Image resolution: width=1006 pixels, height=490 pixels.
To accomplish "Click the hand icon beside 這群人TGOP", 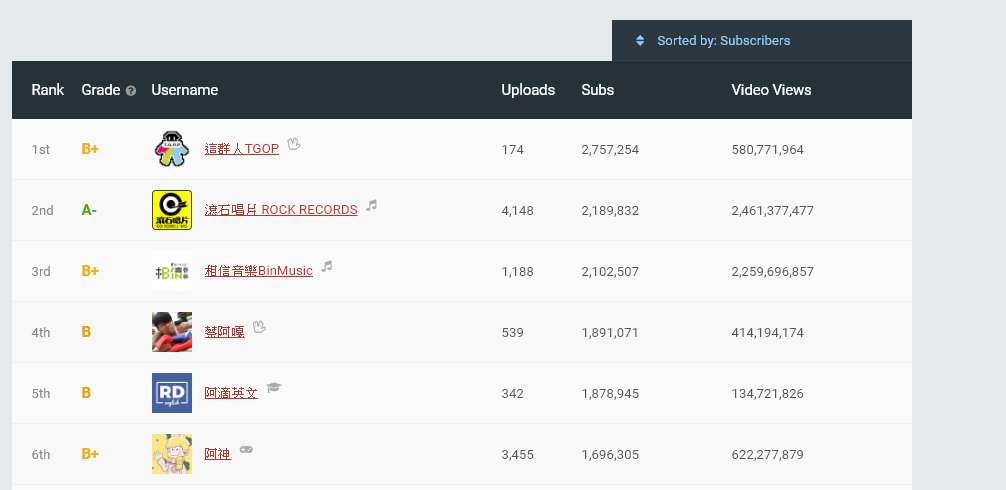I will coord(293,145).
